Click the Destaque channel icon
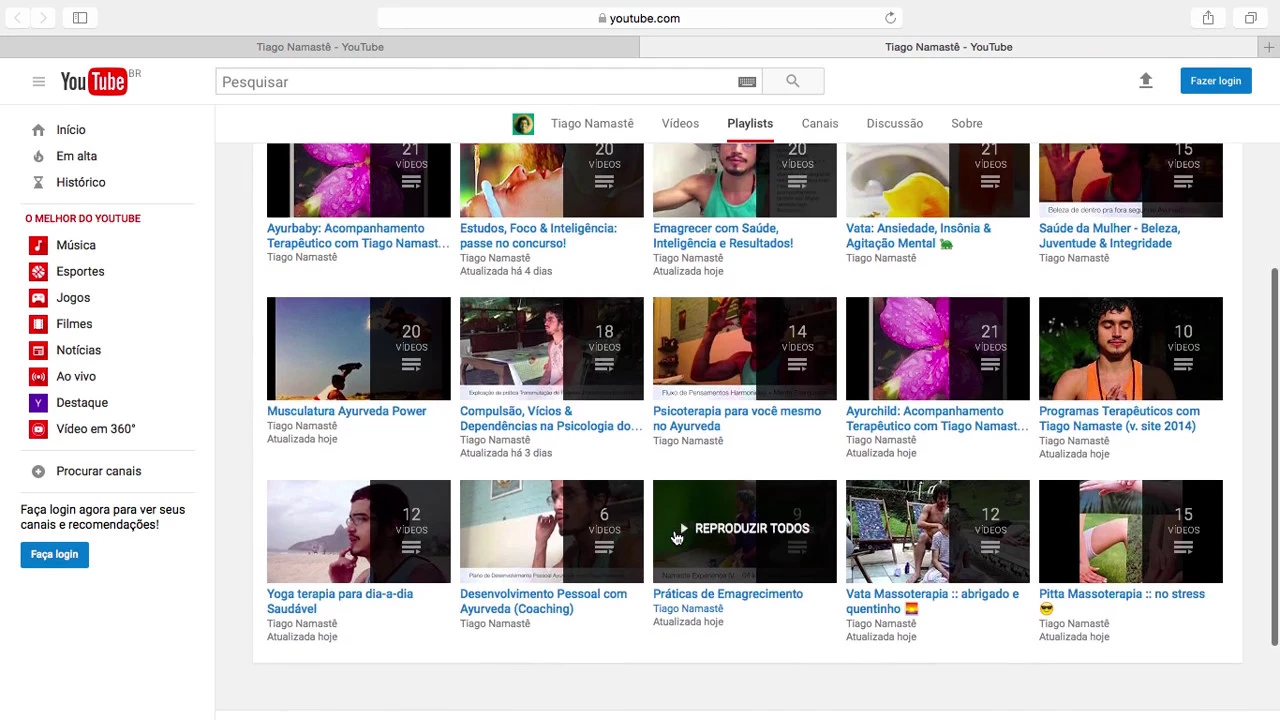This screenshot has height=720, width=1280. coord(38,403)
